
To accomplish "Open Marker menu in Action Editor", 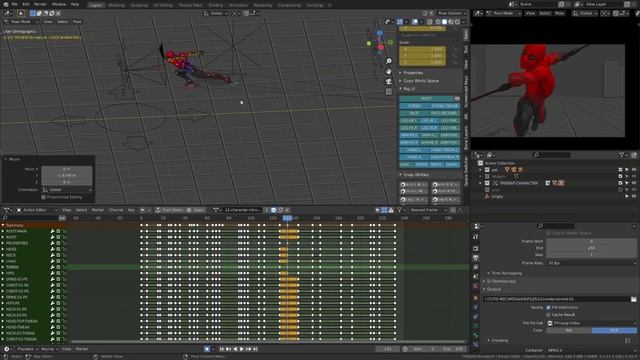I will 98,210.
